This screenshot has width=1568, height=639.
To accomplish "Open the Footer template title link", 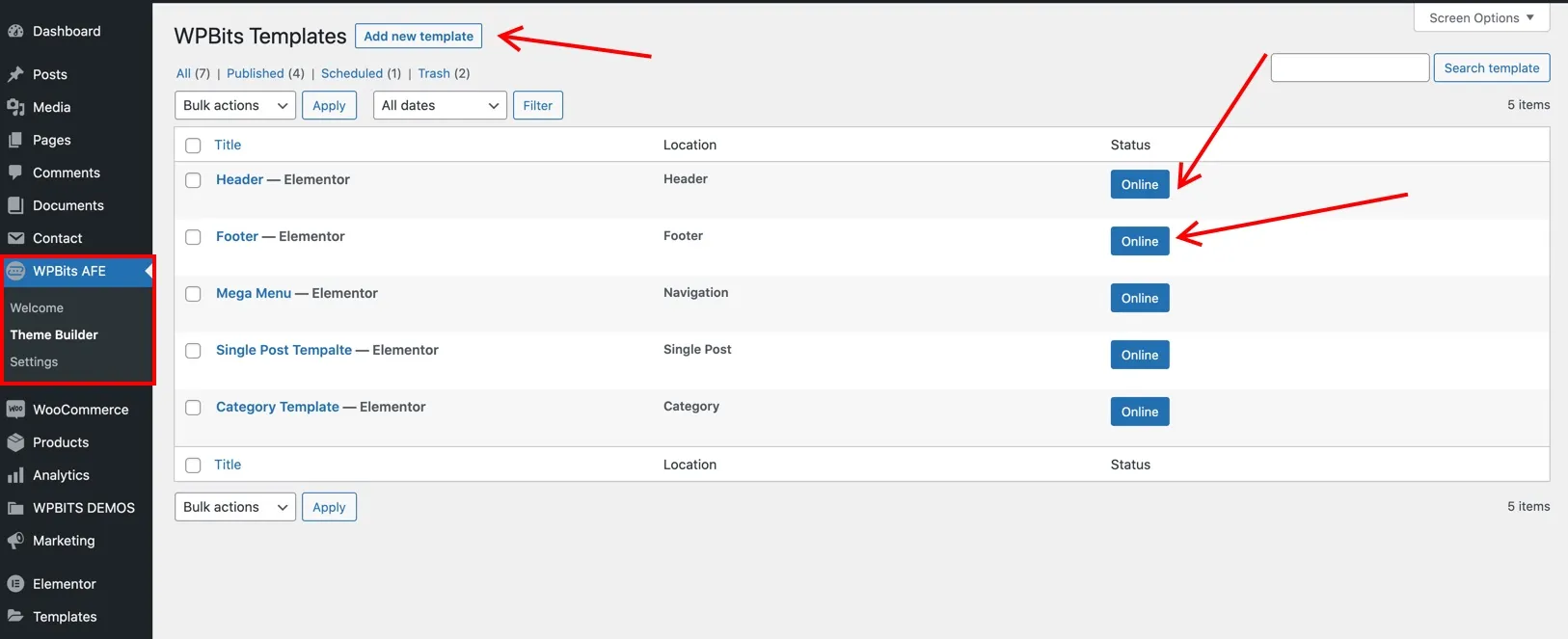I will coord(237,236).
